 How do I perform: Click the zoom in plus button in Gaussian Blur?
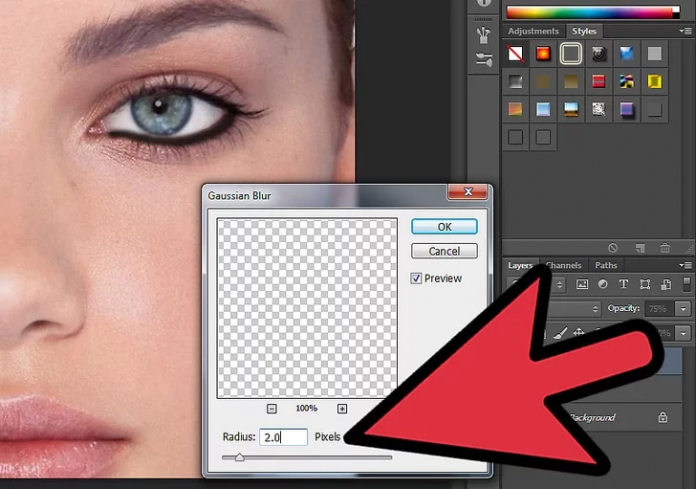342,408
